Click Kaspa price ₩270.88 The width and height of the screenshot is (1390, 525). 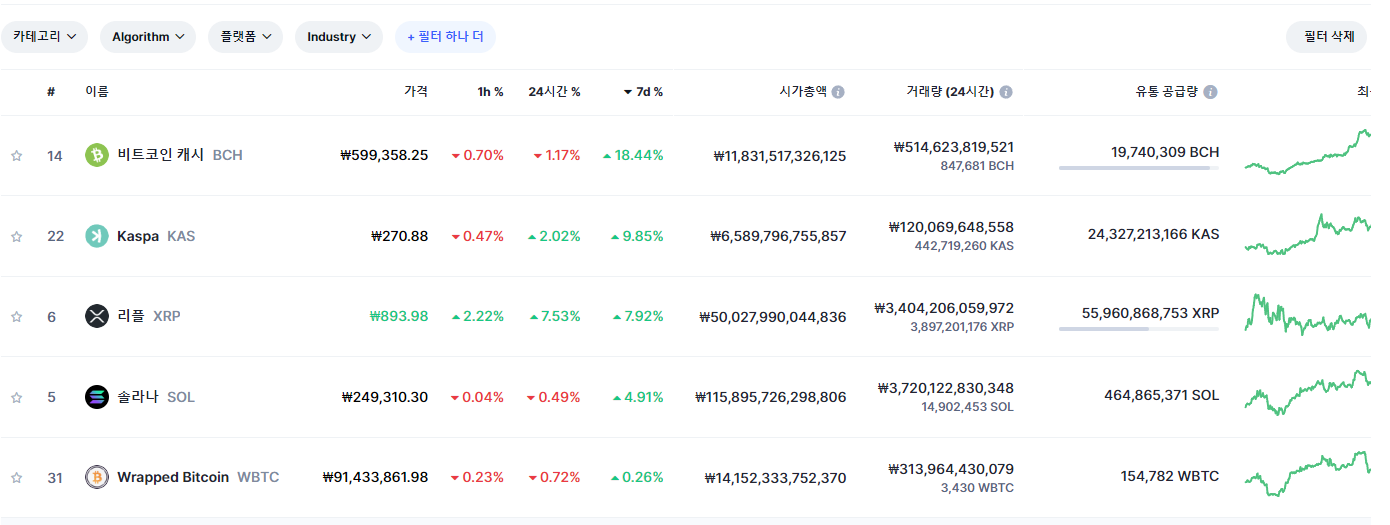coord(399,236)
